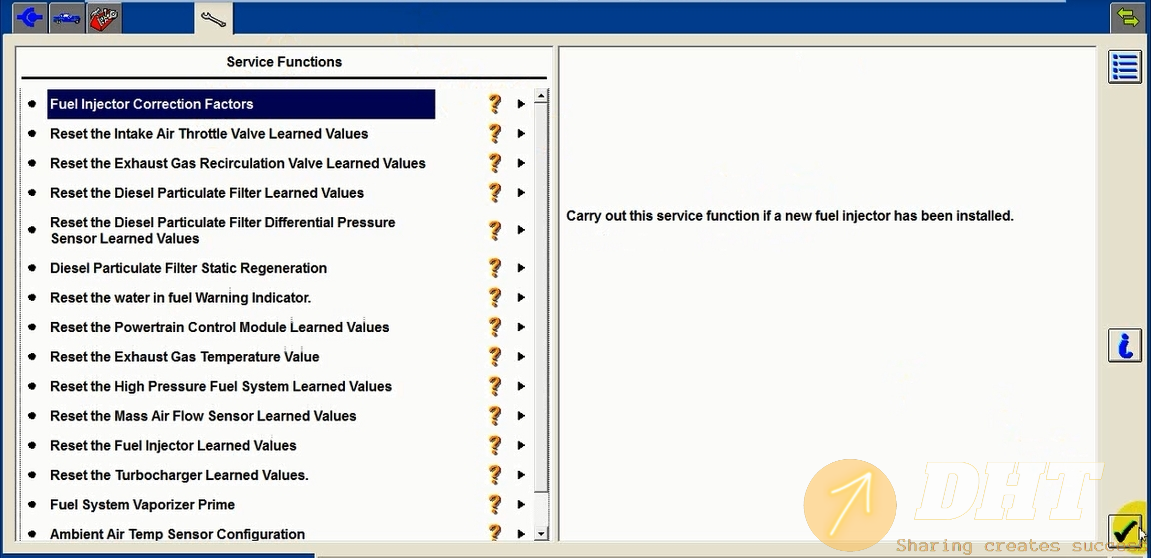1151x558 pixels.
Task: Select Reset the Powertrain Control Module Learned Values
Action: point(219,327)
